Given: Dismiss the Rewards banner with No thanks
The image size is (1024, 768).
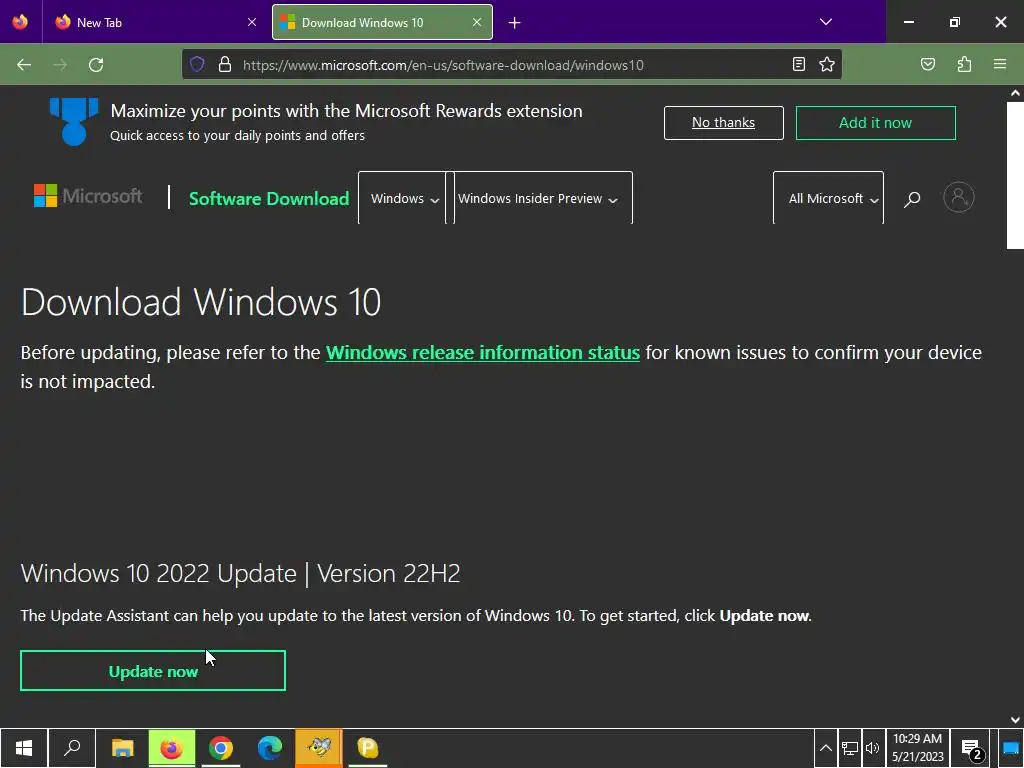Looking at the screenshot, I should (x=724, y=123).
